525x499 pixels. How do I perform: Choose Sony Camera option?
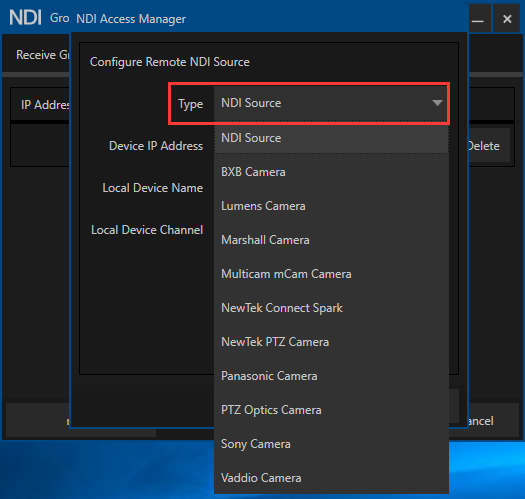click(x=331, y=444)
